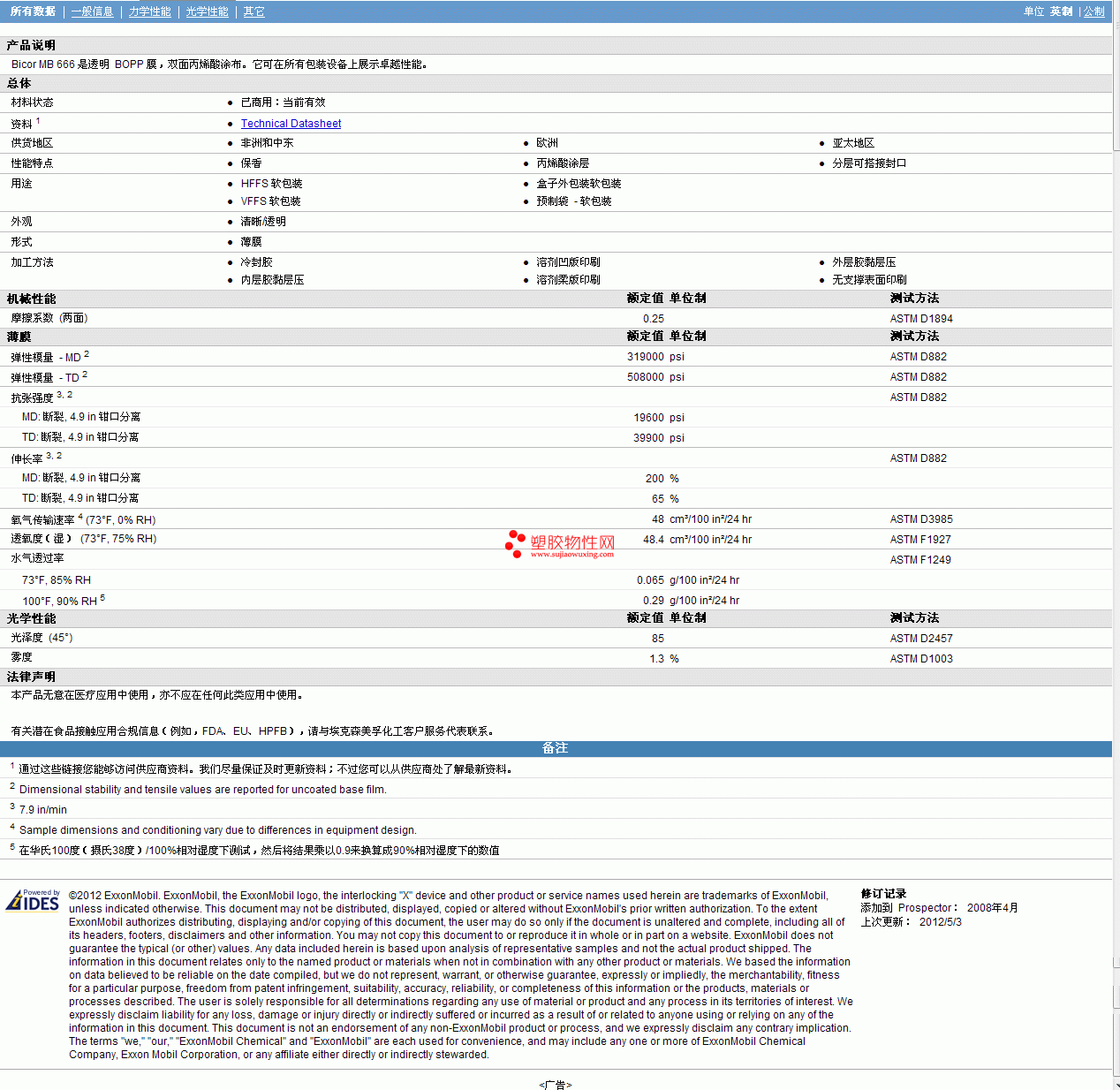The image size is (1120, 1090).
Task: Click the 欧洲 region entry
Action: click(547, 143)
